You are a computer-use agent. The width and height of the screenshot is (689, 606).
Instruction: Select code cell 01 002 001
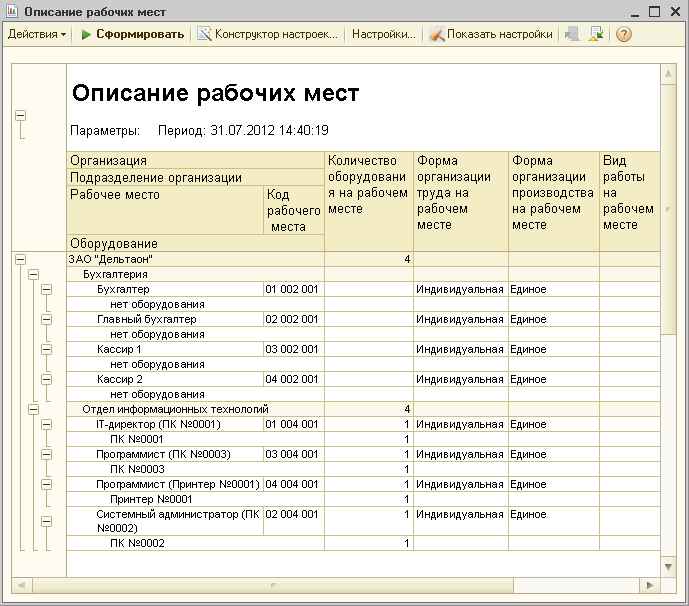[294, 289]
